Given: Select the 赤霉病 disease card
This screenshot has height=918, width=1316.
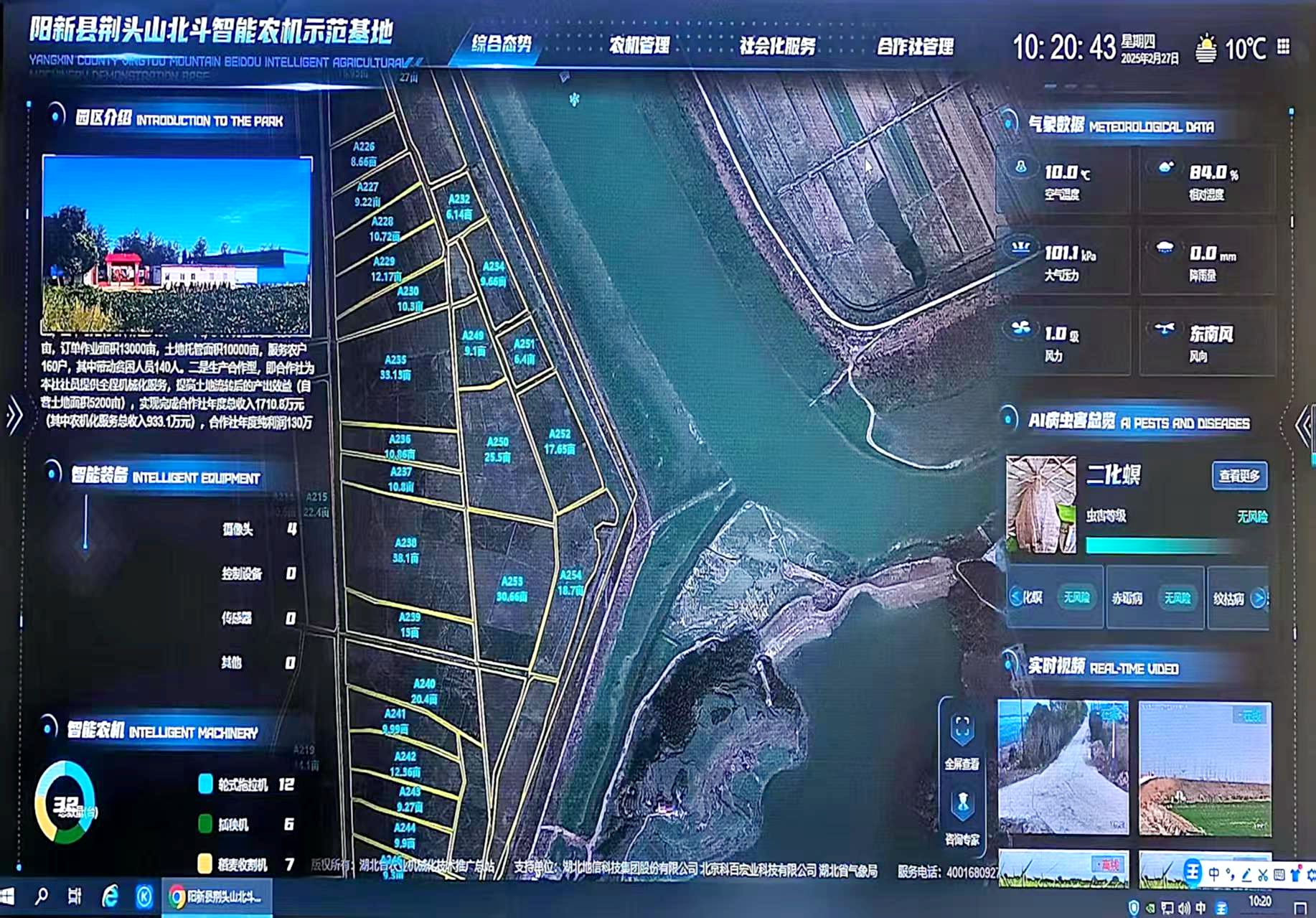Looking at the screenshot, I should point(1154,598).
